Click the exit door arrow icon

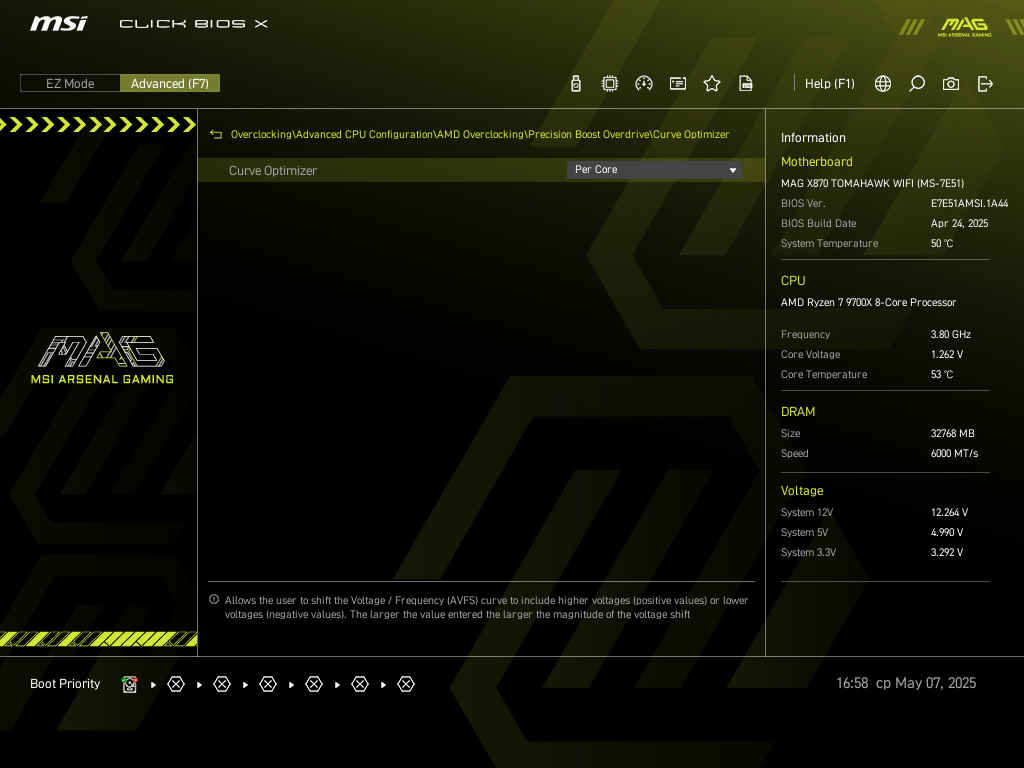point(985,84)
